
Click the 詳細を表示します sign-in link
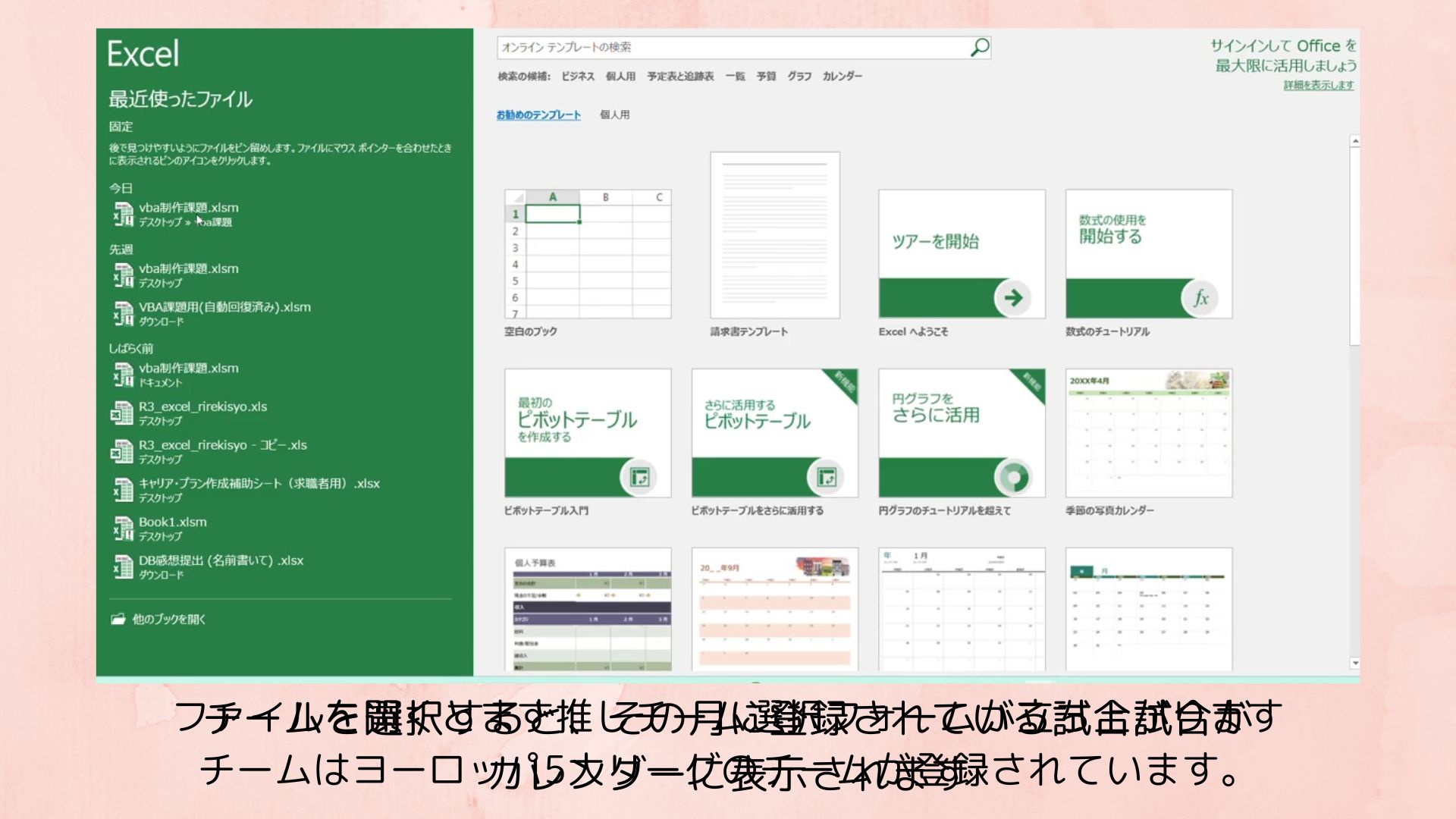1318,85
